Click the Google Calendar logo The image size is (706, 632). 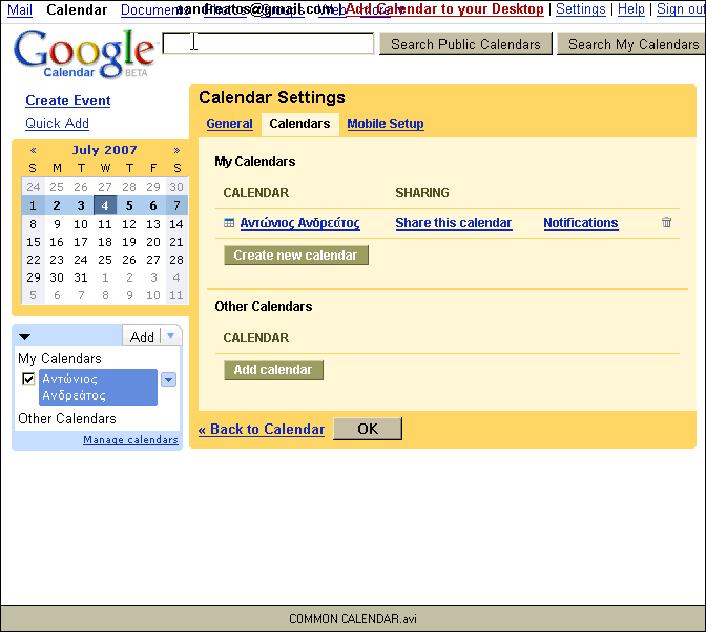pyautogui.click(x=84, y=54)
